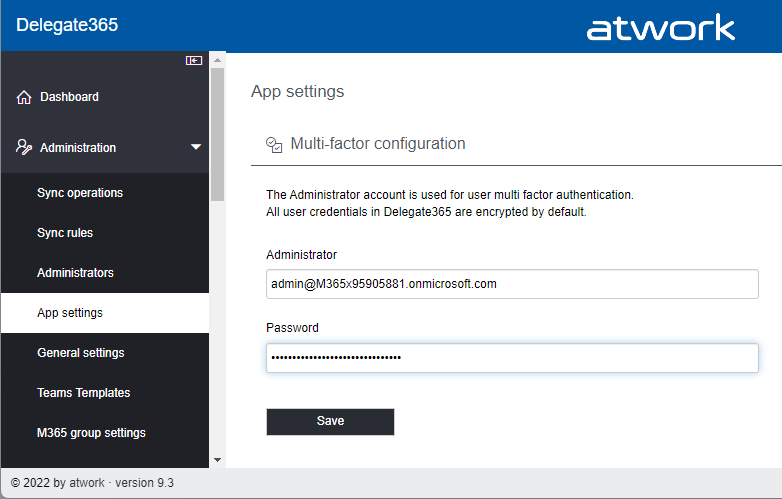Open Teams Templates menu item

[x=84, y=393]
